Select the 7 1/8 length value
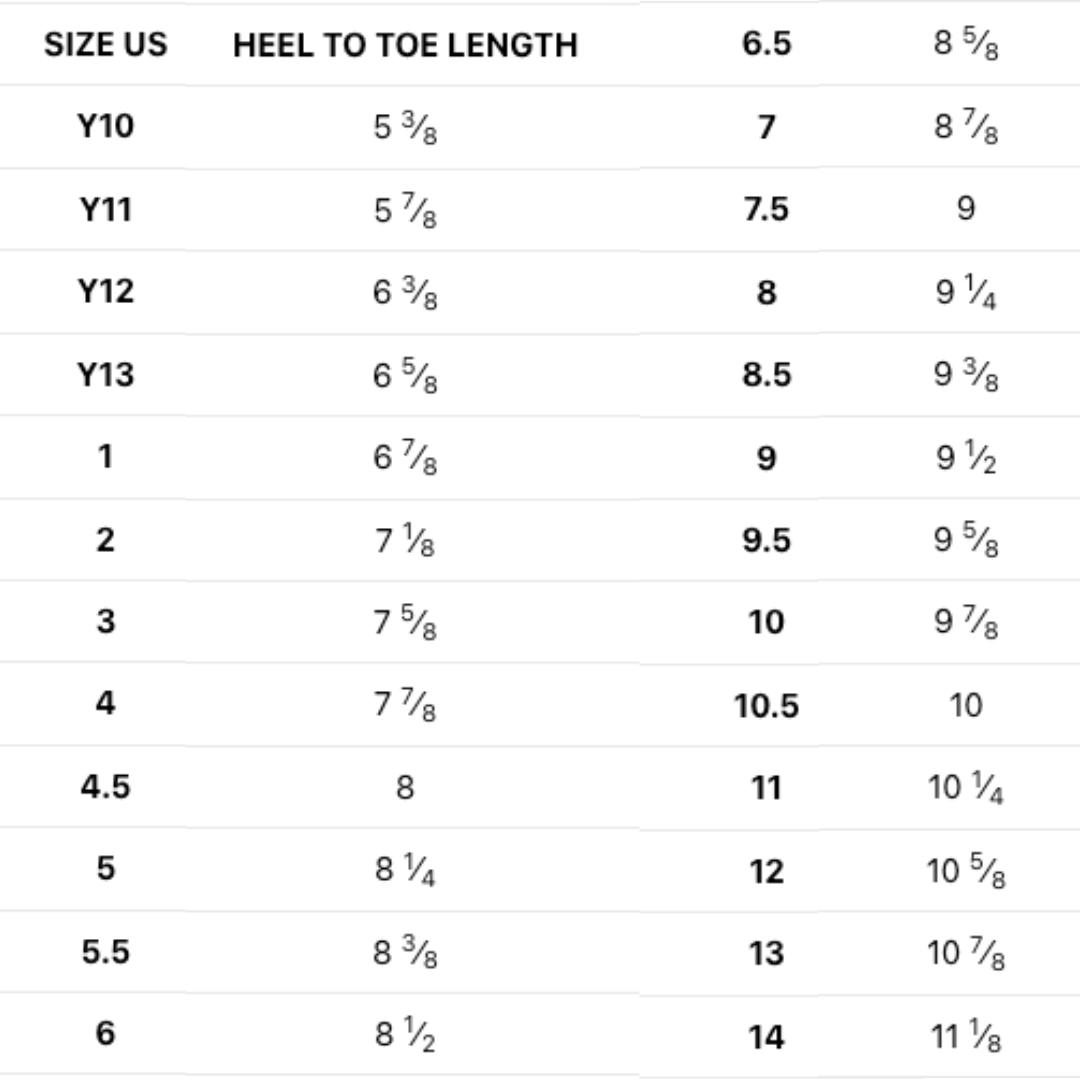The width and height of the screenshot is (1080, 1080). pos(405,542)
